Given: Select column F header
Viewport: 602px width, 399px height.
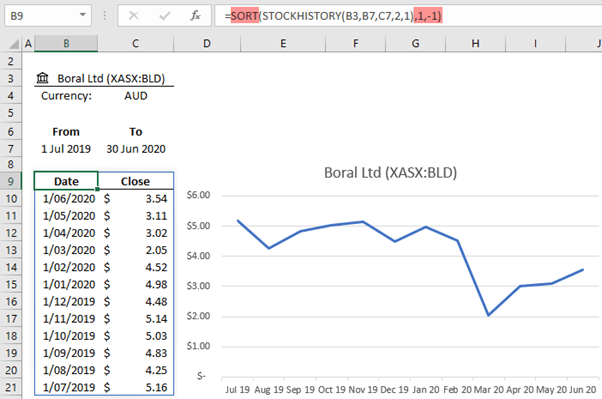Looking at the screenshot, I should coord(356,44).
